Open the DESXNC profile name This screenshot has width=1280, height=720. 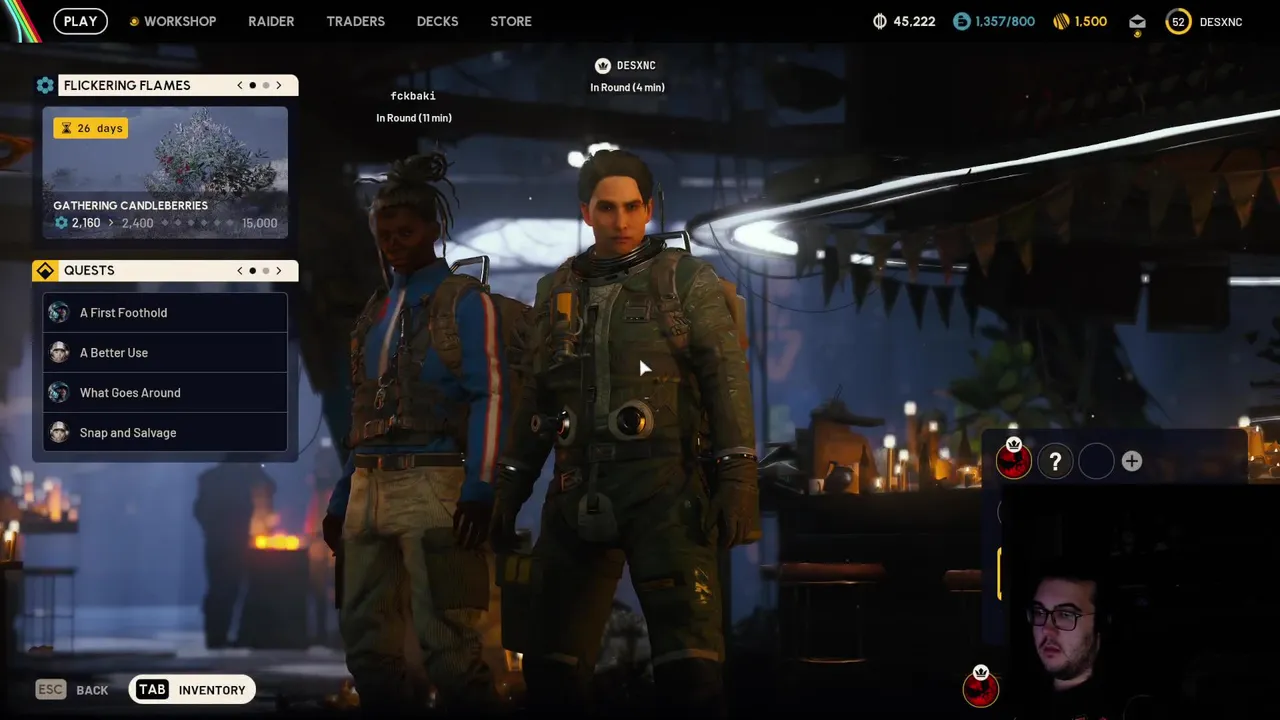pyautogui.click(x=1221, y=21)
